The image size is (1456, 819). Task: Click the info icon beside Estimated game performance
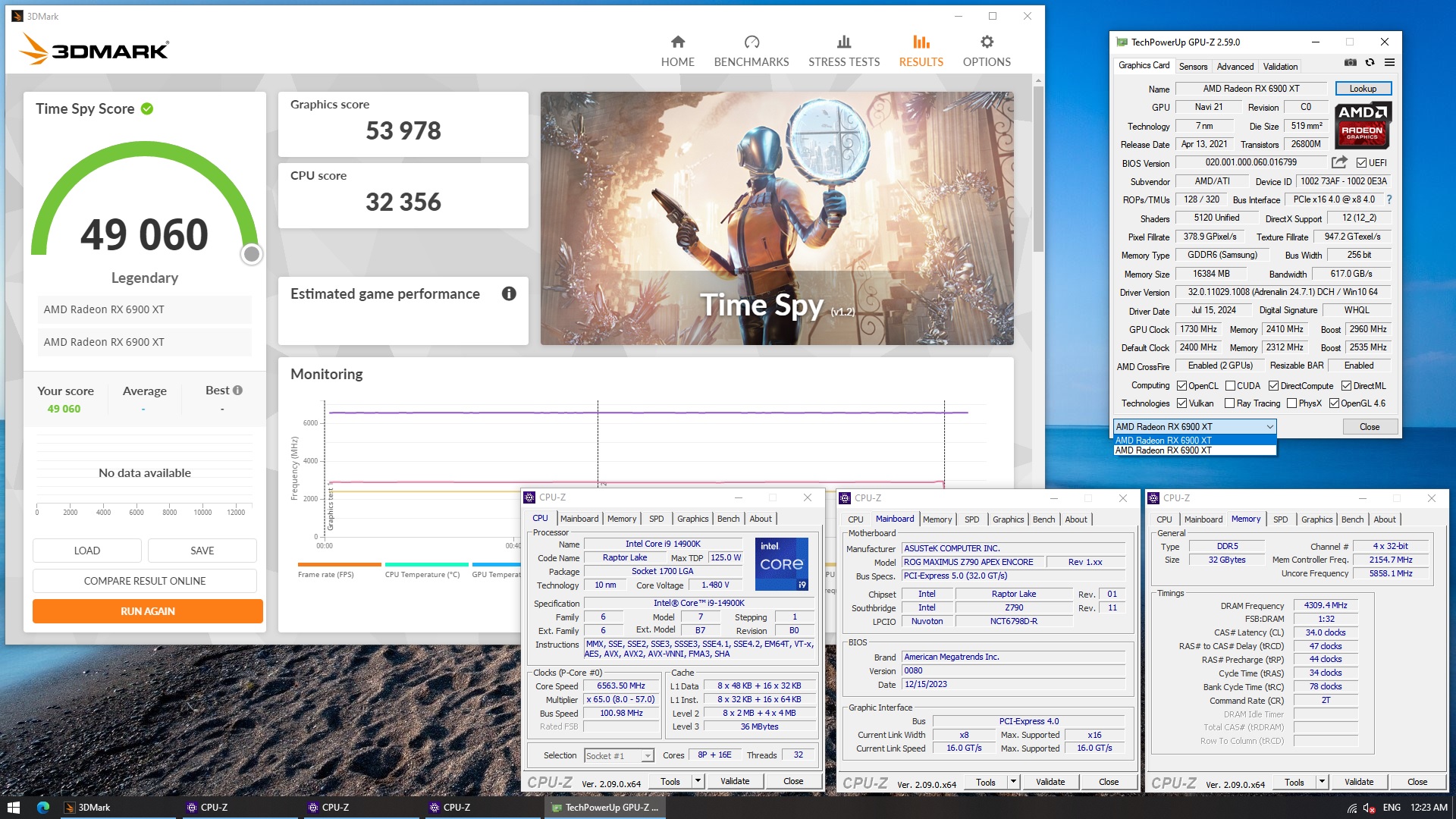pos(509,293)
